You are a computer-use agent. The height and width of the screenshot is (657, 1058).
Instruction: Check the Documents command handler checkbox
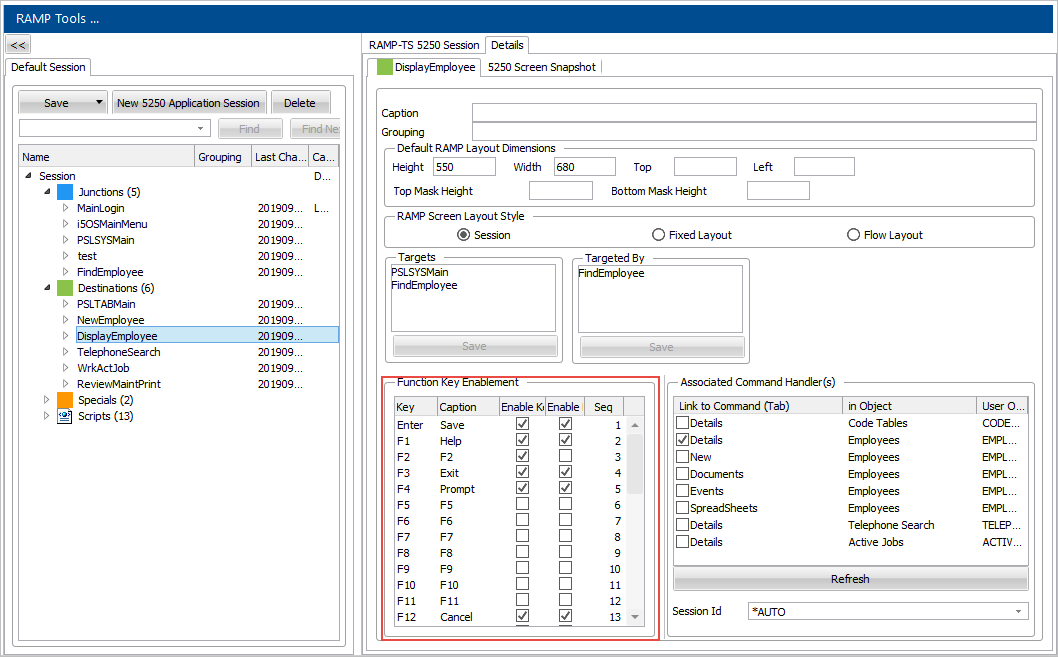point(682,474)
